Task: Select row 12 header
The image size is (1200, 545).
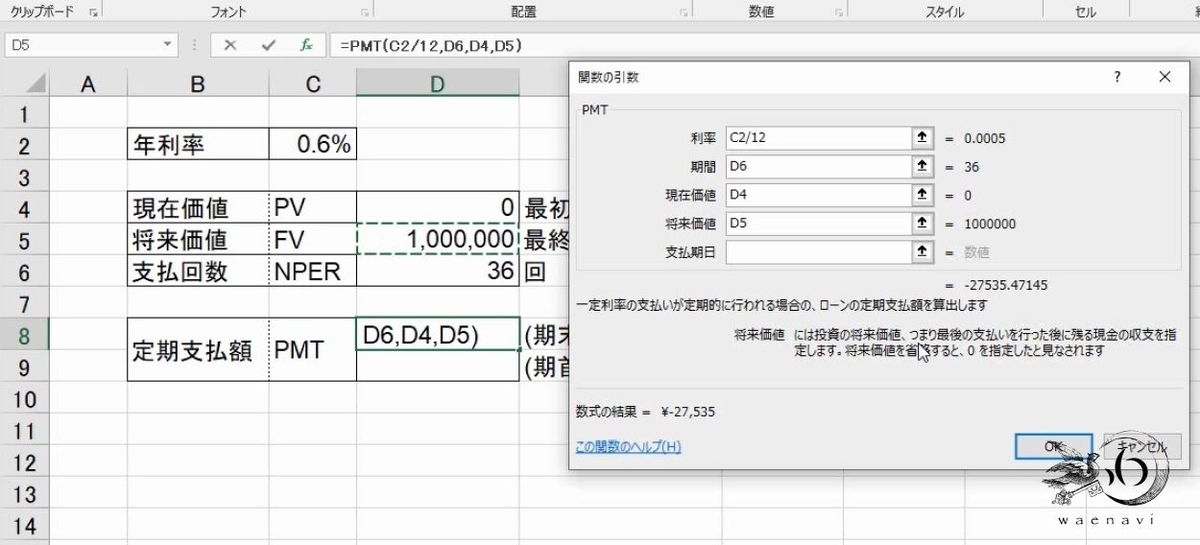Action: coord(24,462)
